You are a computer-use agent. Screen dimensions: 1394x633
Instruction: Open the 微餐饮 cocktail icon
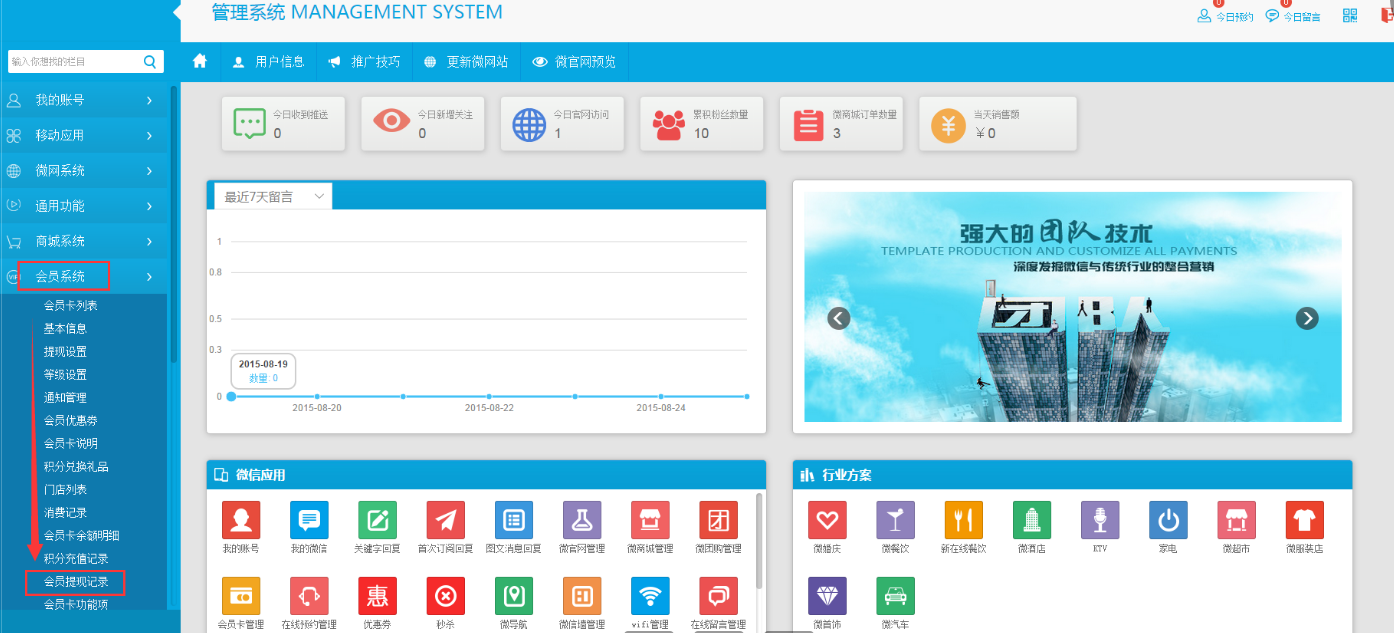click(895, 520)
